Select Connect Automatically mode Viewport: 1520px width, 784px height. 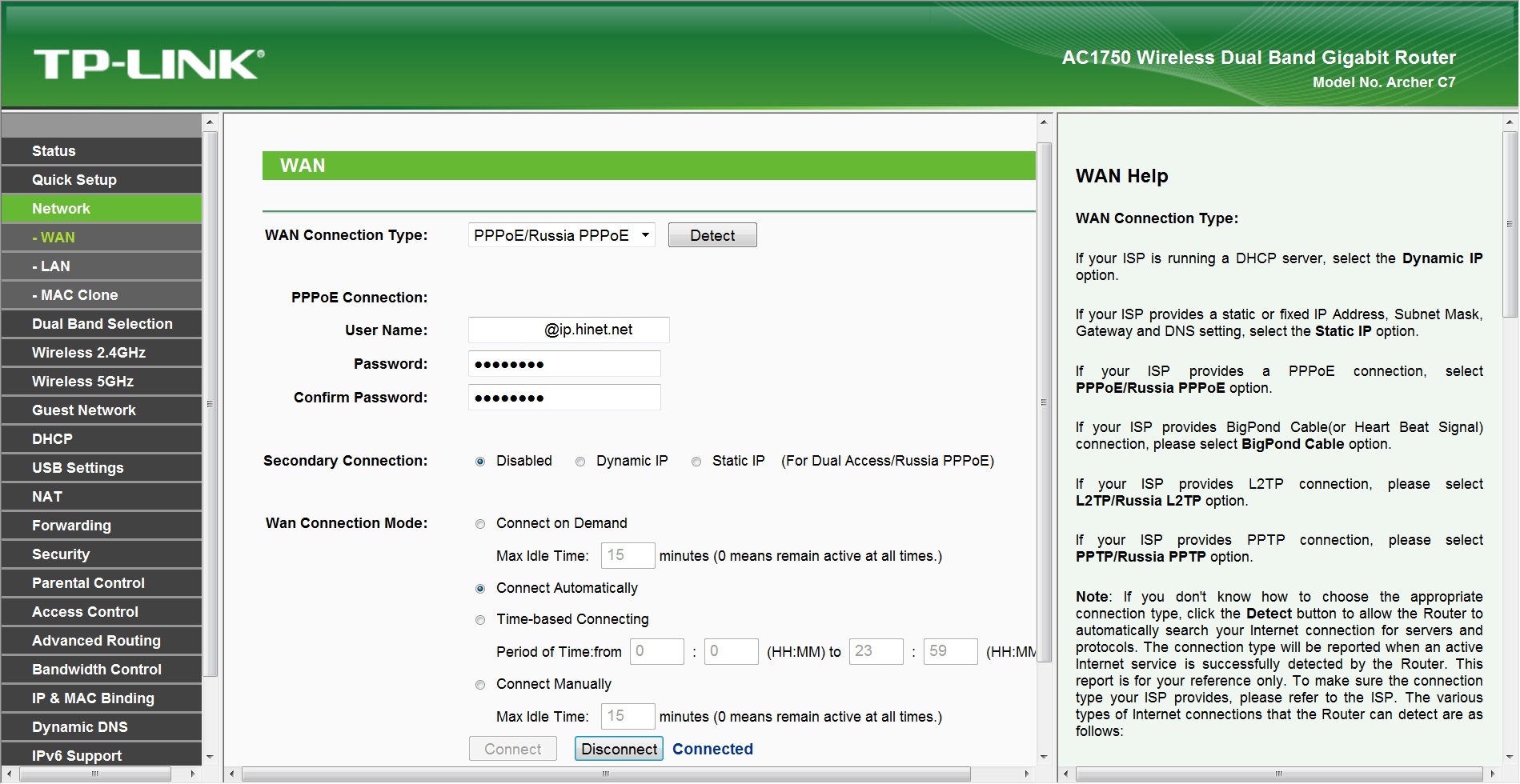(480, 589)
